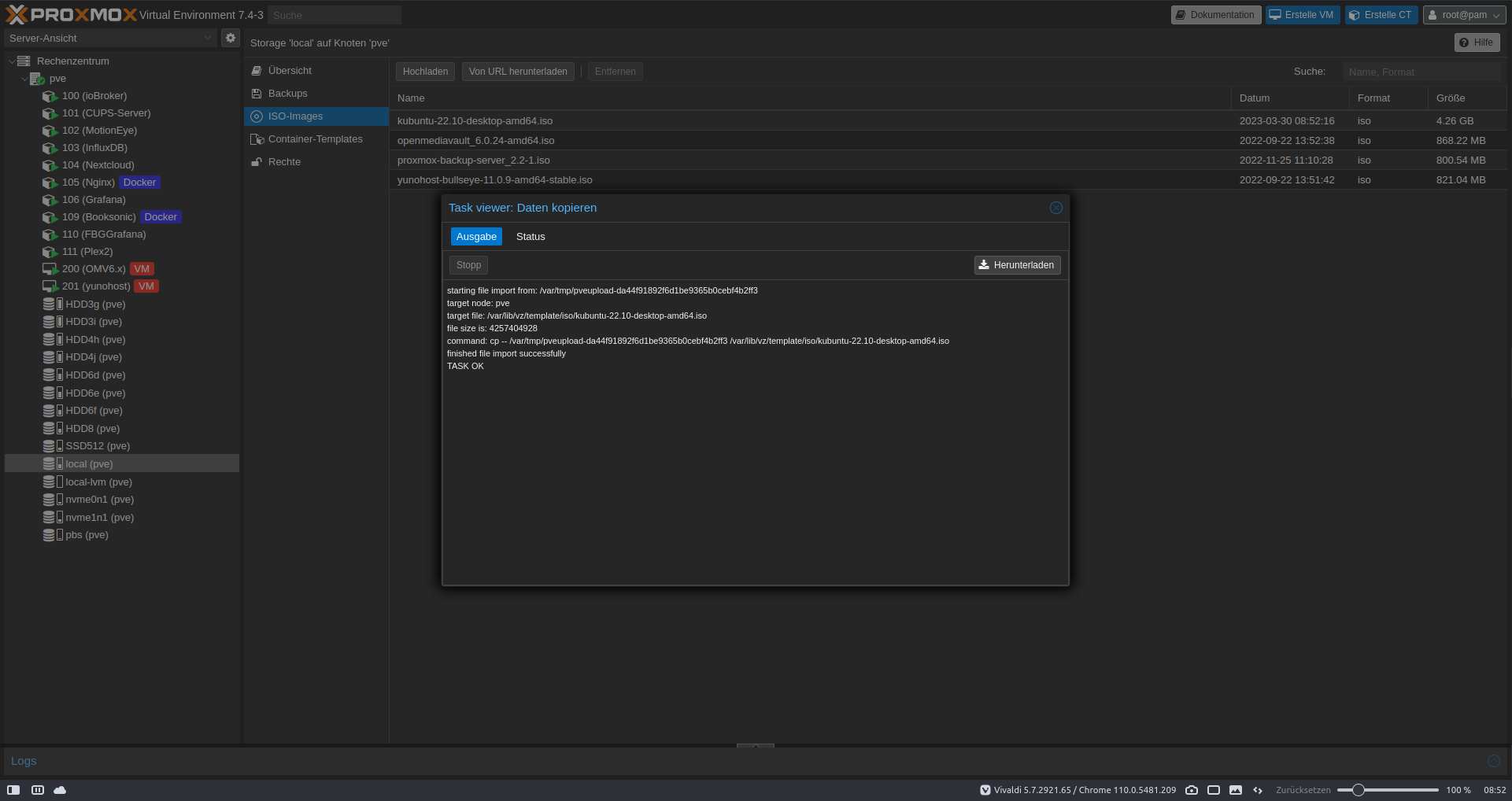
Task: Switch to the Ausgabe tab
Action: pos(476,237)
